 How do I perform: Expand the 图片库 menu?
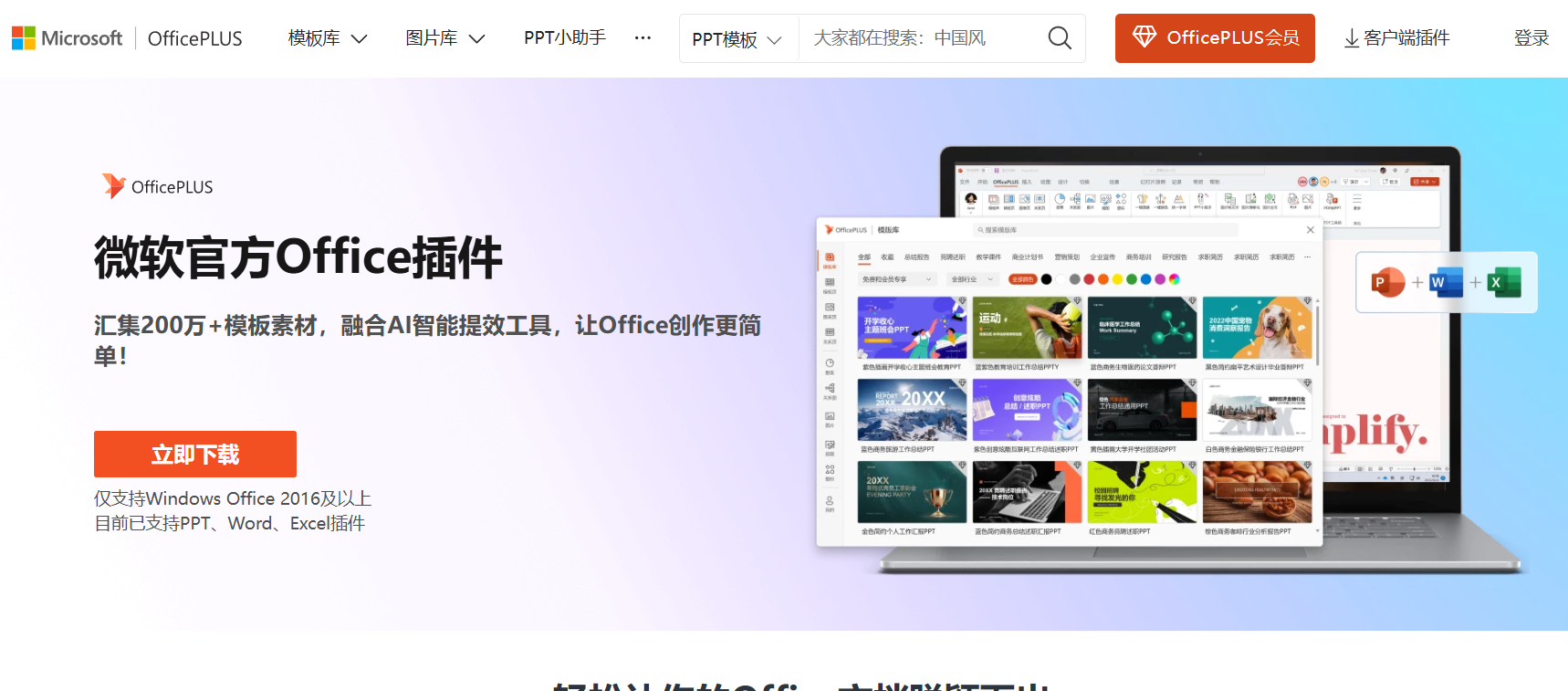coord(444,38)
